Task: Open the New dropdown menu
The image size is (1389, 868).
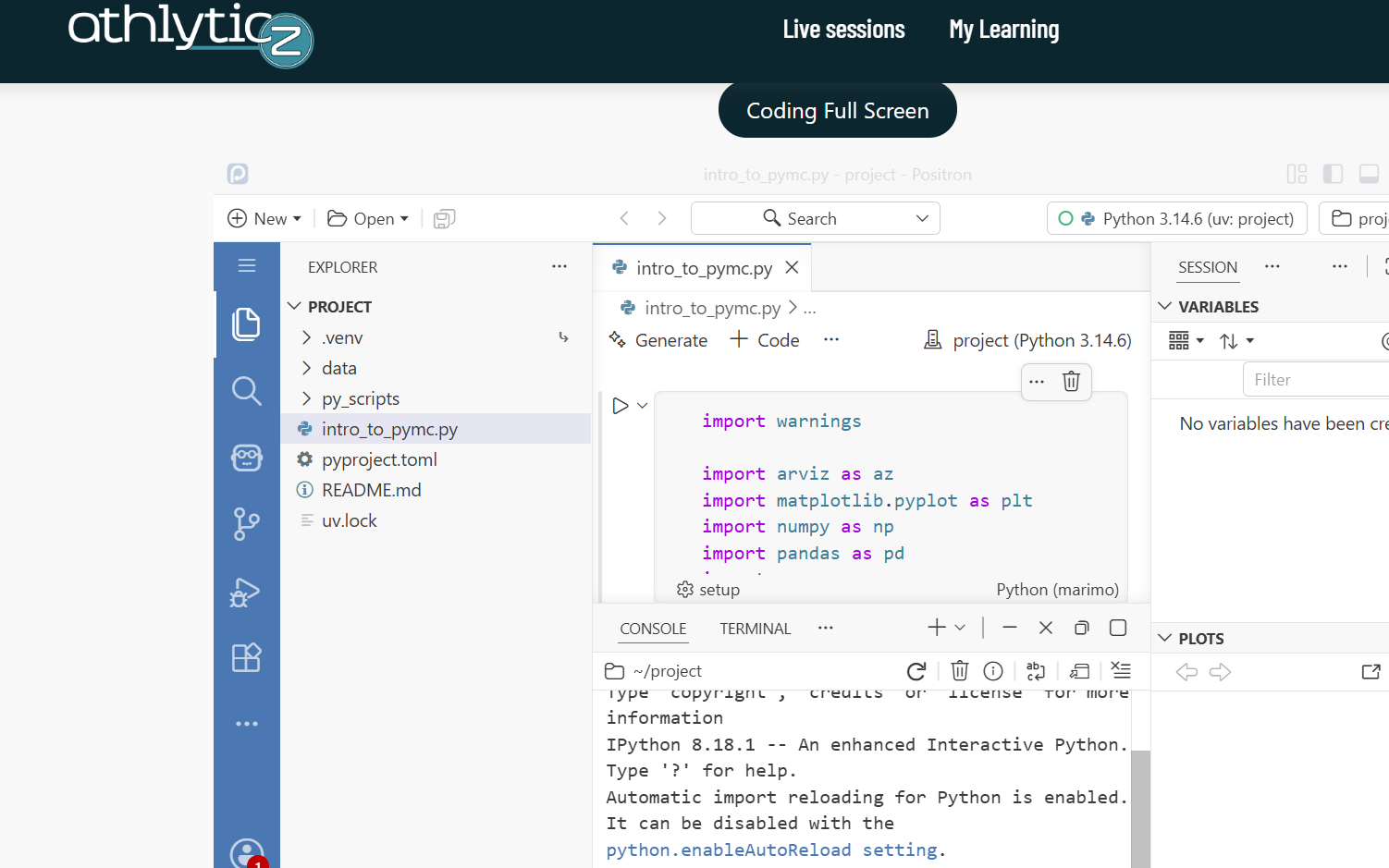Action: point(264,219)
